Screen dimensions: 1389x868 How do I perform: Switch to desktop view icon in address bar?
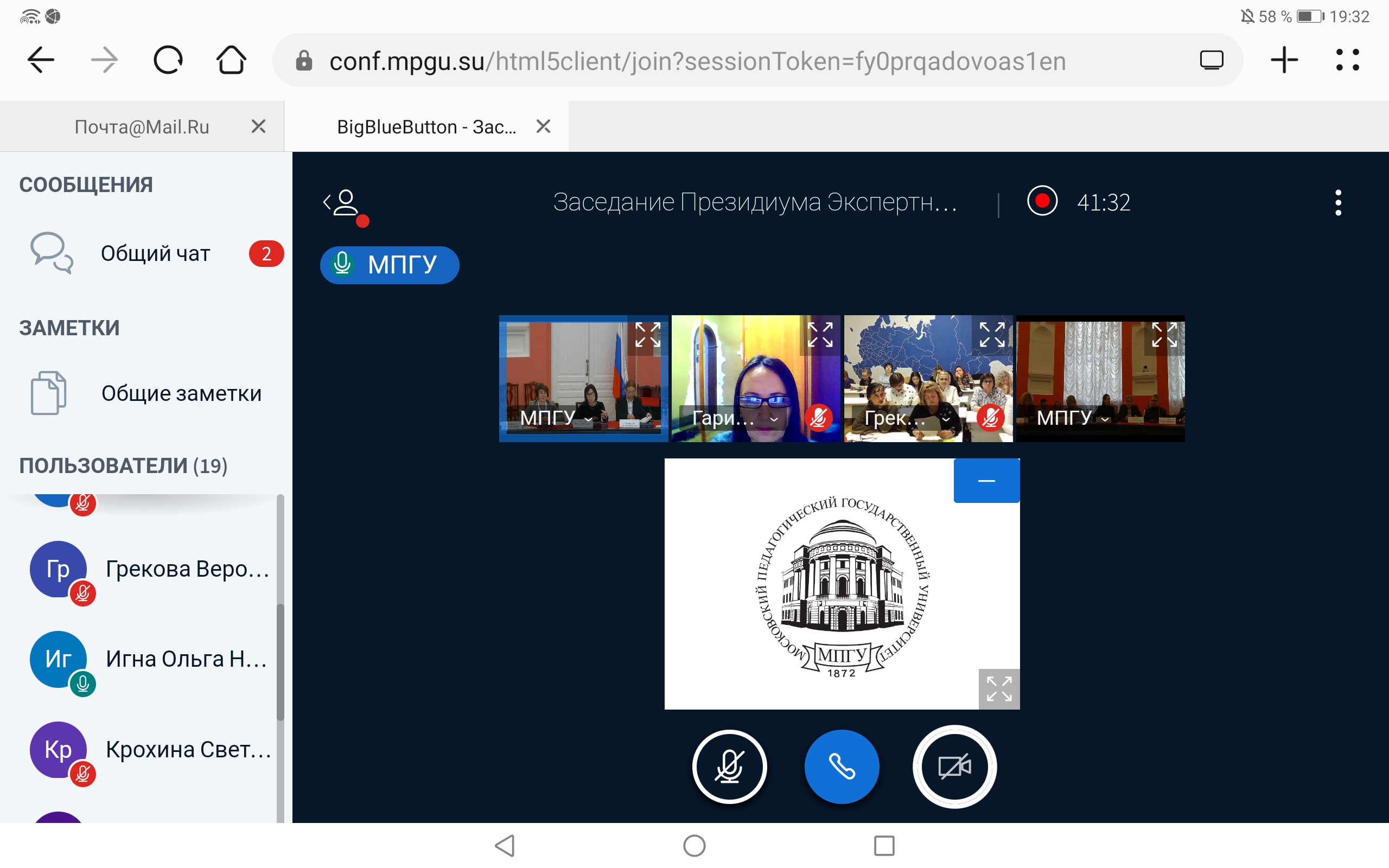(x=1212, y=60)
